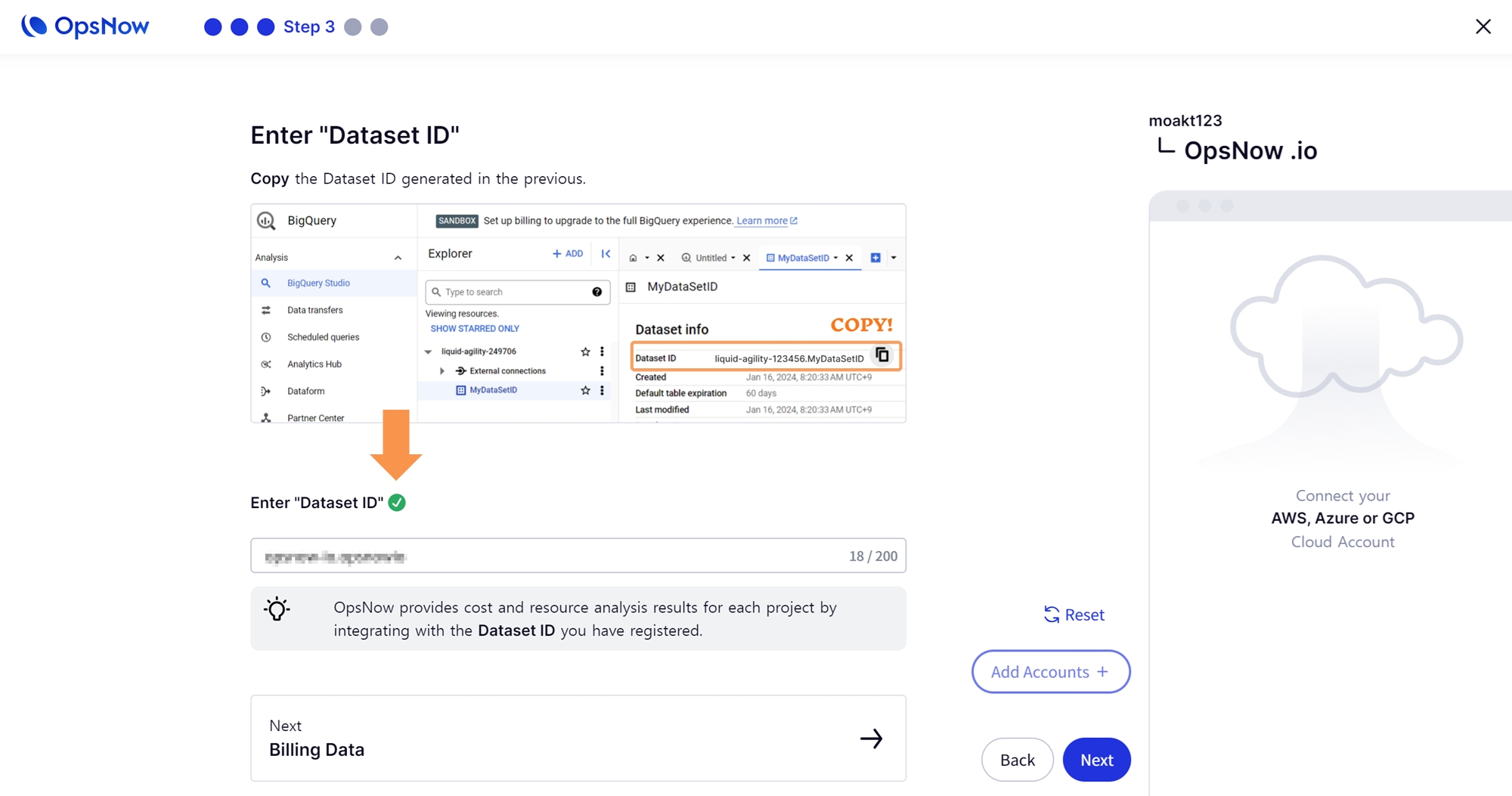Select the second step dot

point(240,27)
